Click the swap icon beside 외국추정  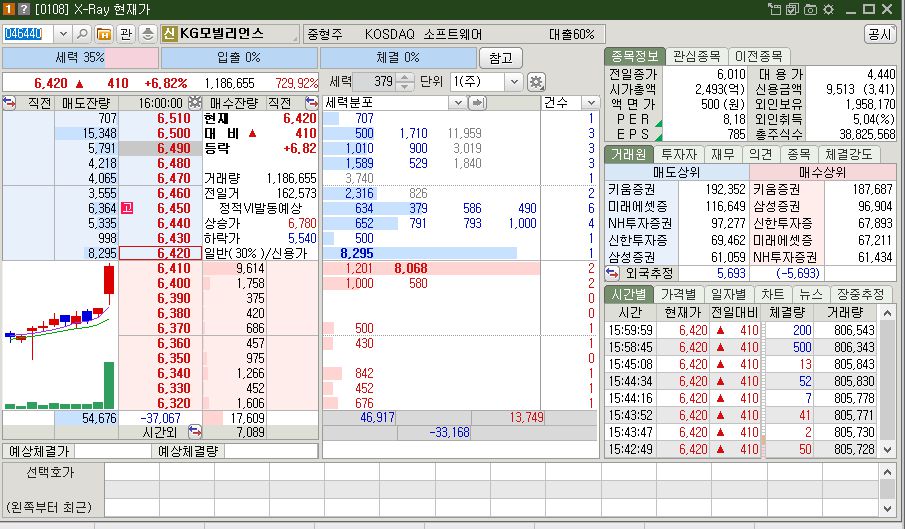[x=612, y=273]
